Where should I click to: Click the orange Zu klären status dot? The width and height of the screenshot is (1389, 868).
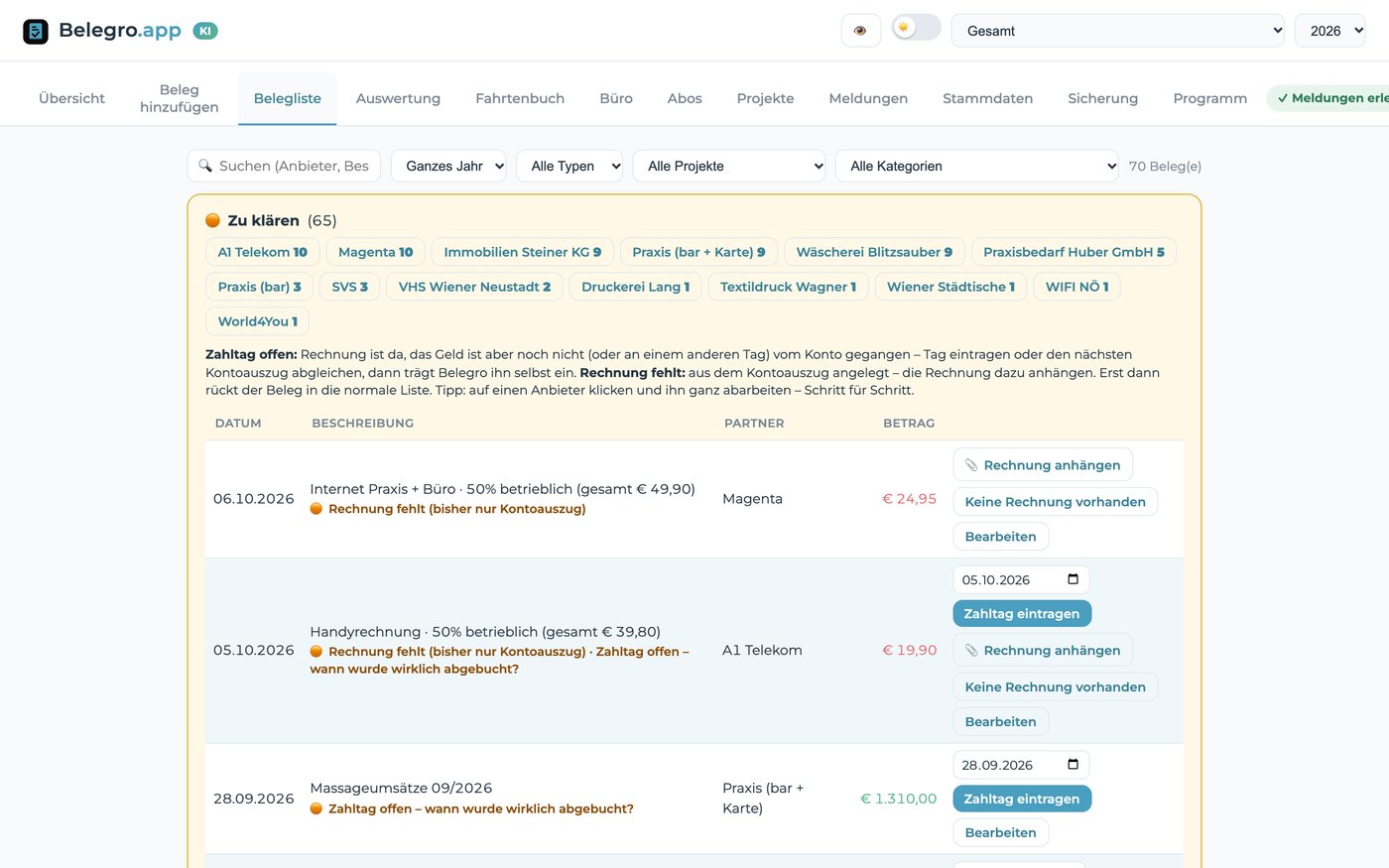pos(212,220)
